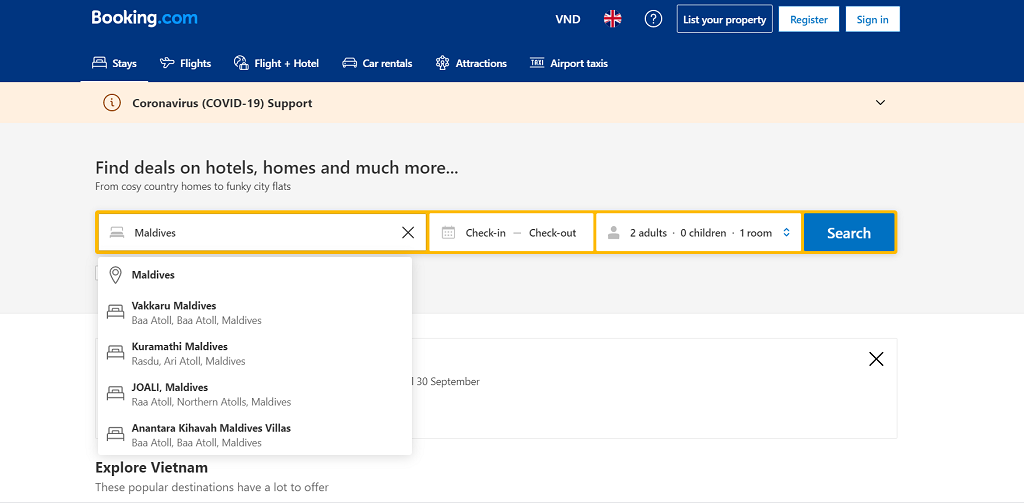This screenshot has width=1024, height=504.
Task: Click the Booking.com logo
Action: (144, 18)
